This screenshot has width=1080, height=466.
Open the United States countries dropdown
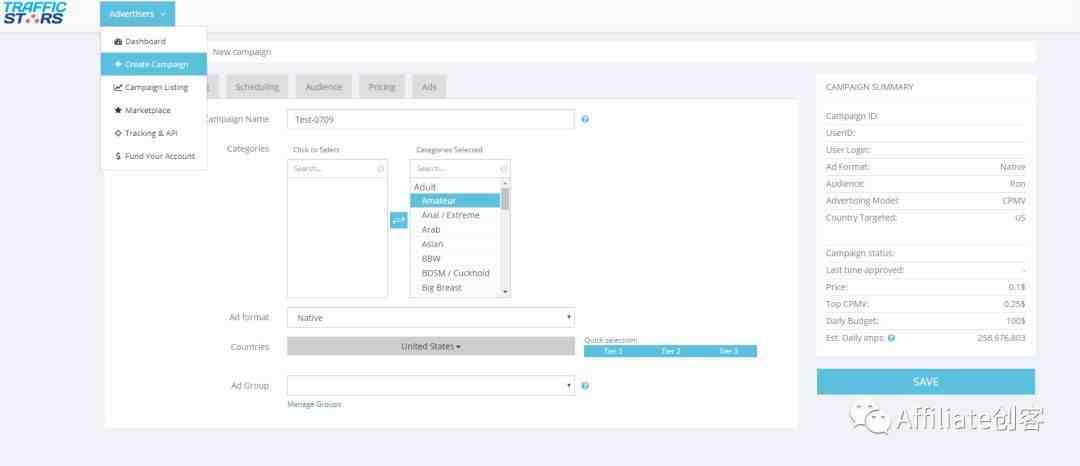(x=430, y=346)
